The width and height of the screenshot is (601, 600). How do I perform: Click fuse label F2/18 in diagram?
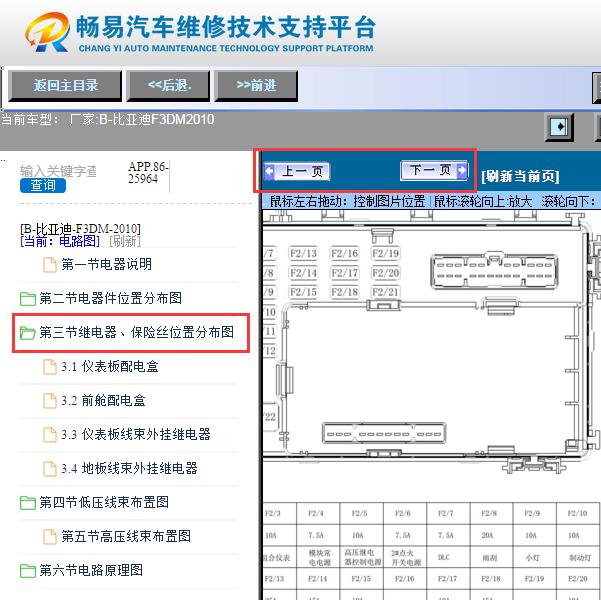345,292
